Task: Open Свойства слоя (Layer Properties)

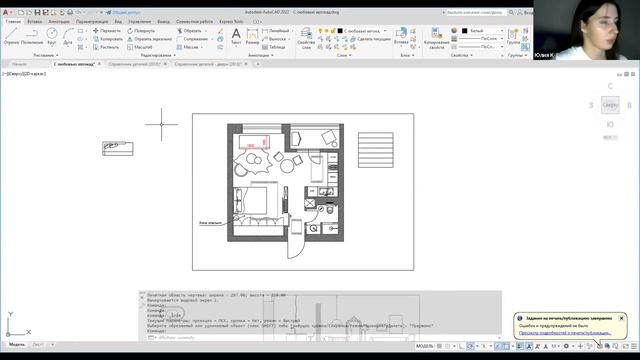Action: (306, 38)
